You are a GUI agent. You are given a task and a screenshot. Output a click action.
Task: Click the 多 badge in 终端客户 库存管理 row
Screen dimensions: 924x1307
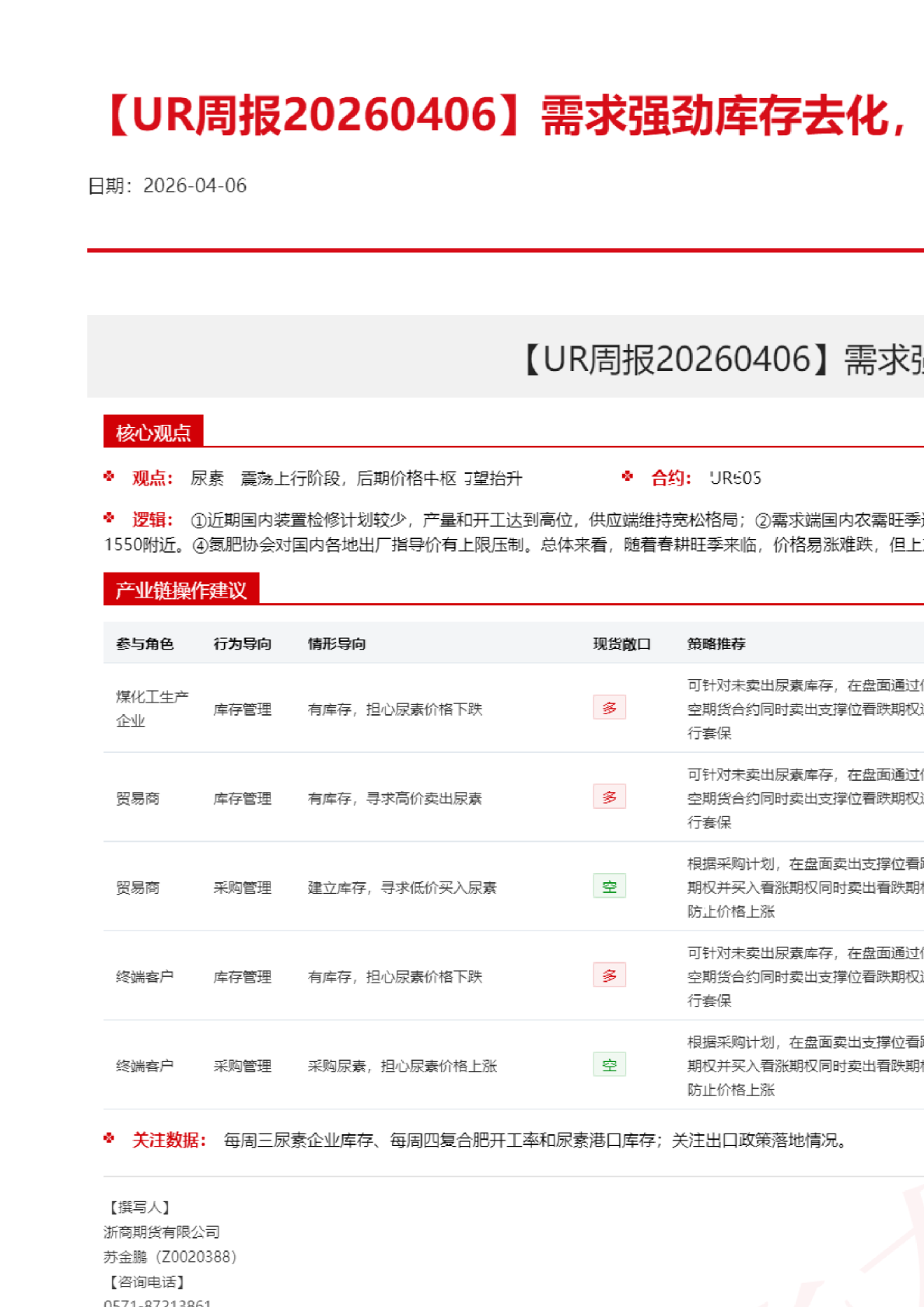point(609,976)
